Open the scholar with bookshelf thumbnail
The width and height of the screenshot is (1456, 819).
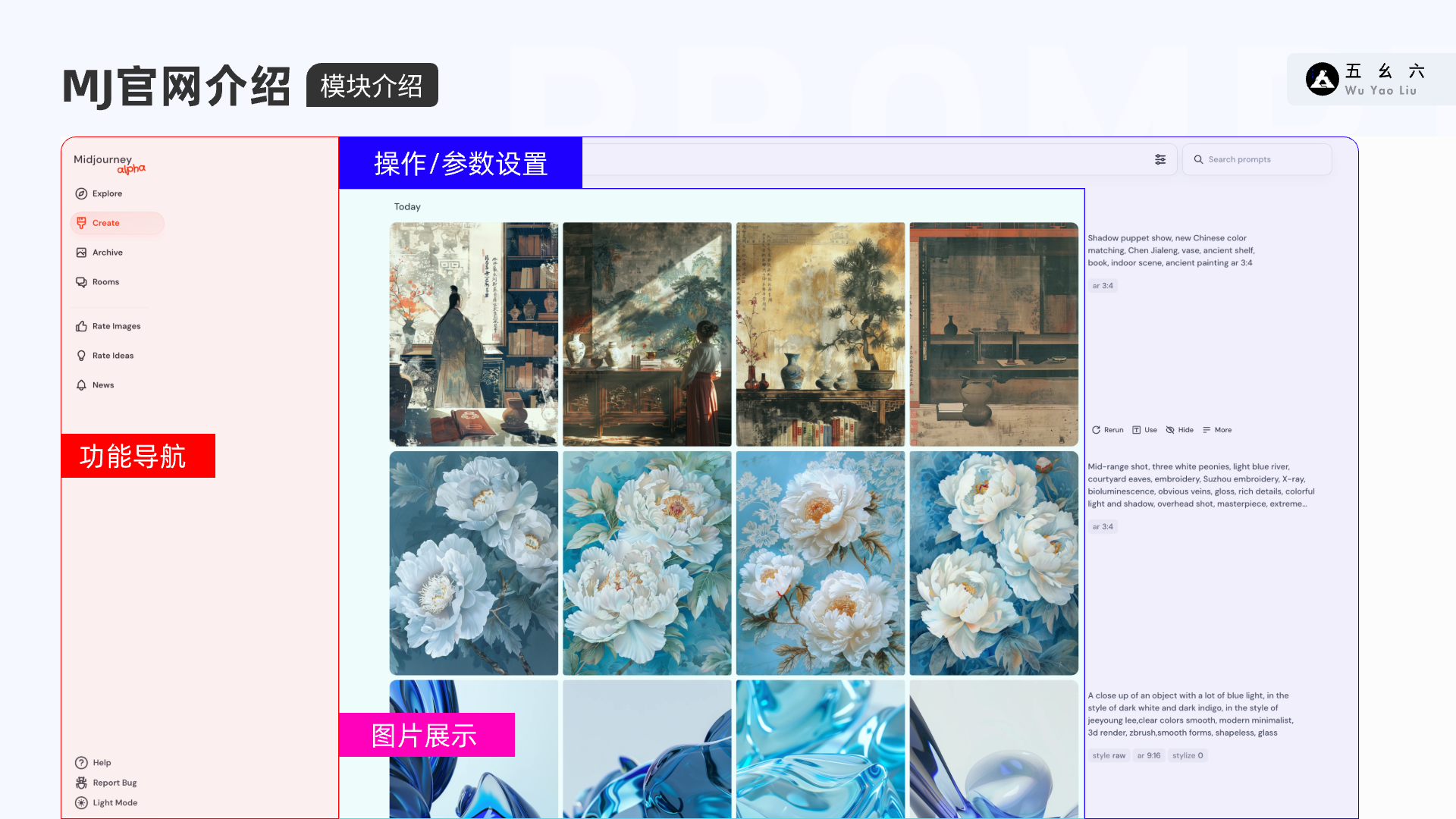[473, 334]
